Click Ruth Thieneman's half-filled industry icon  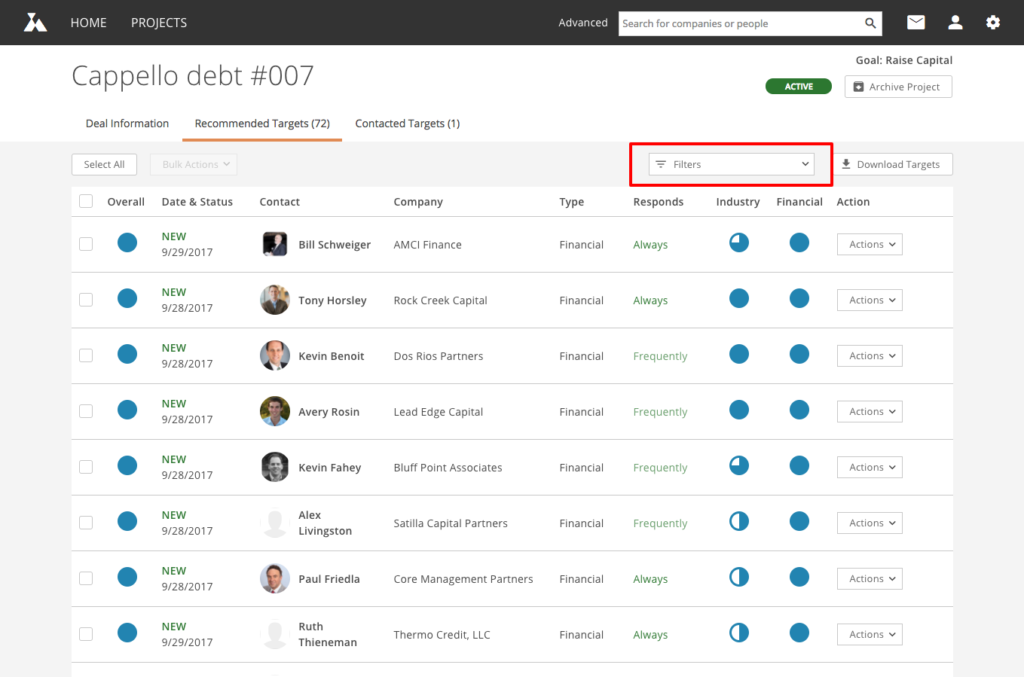point(739,633)
